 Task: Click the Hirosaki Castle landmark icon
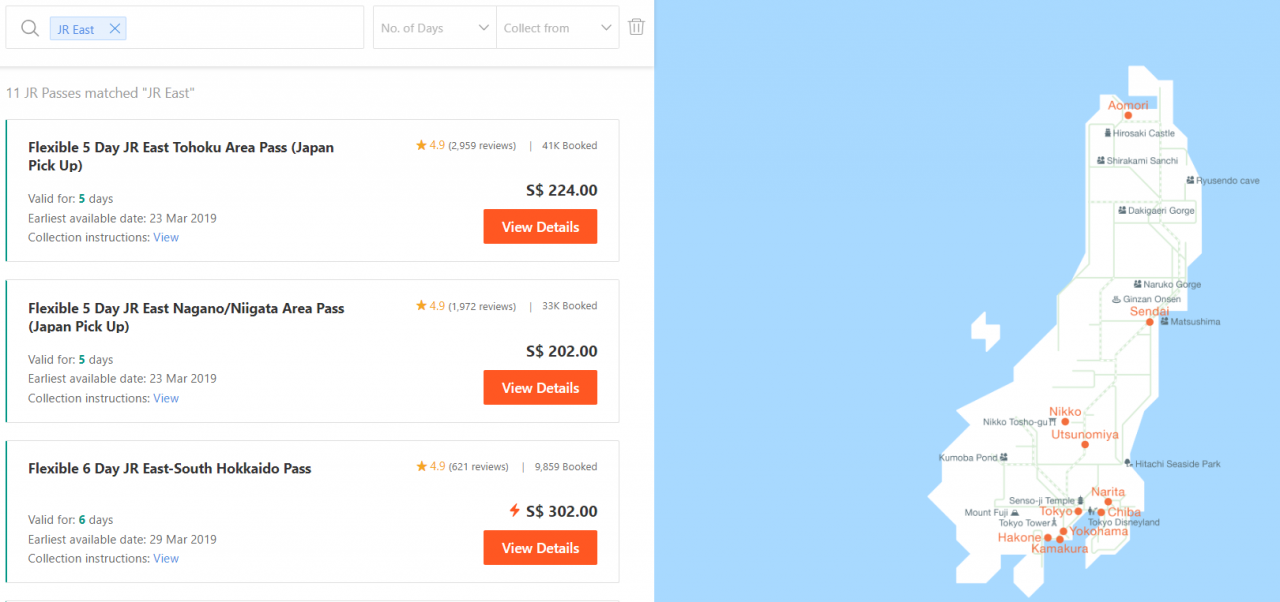(x=1107, y=133)
